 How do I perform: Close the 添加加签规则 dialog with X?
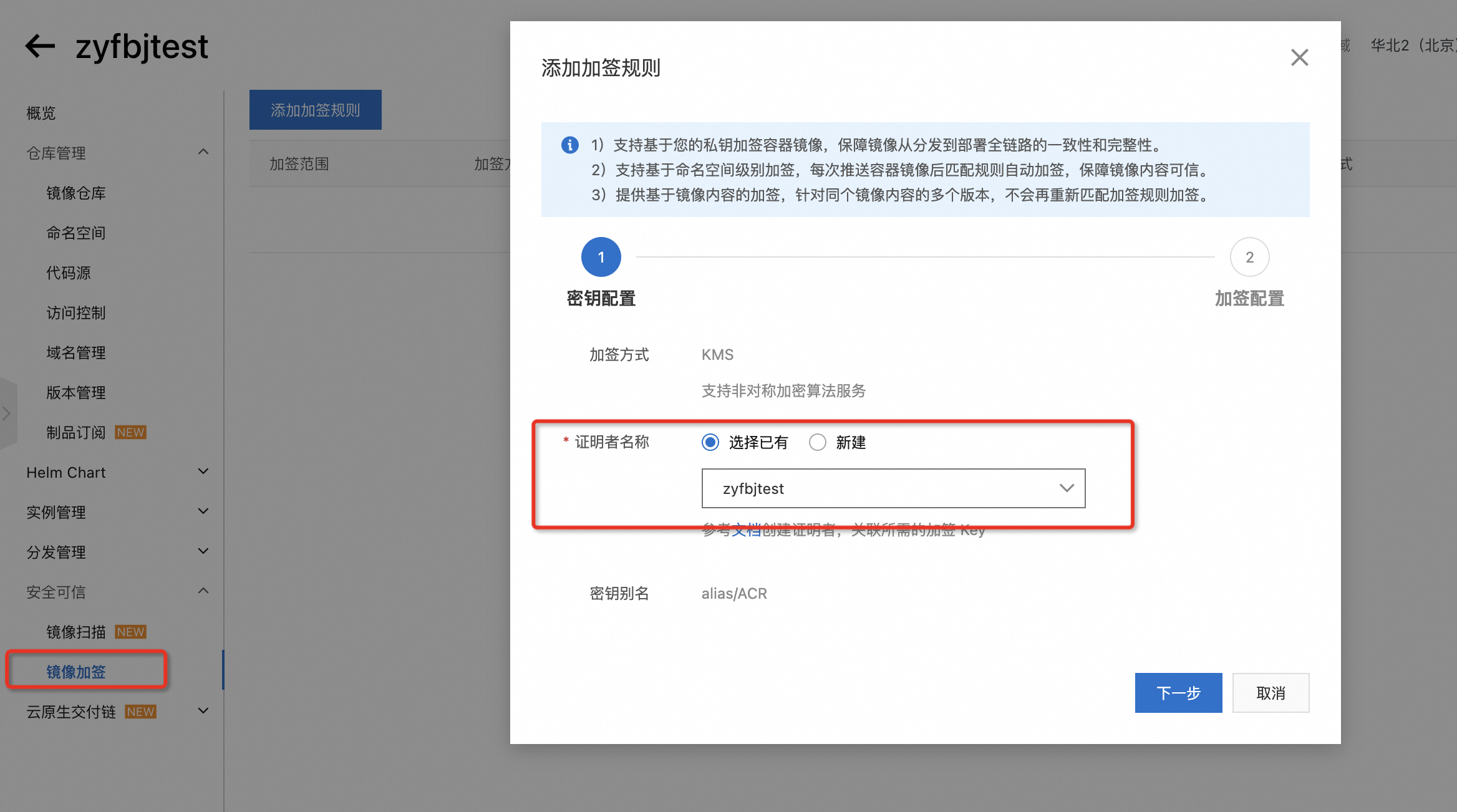tap(1299, 57)
